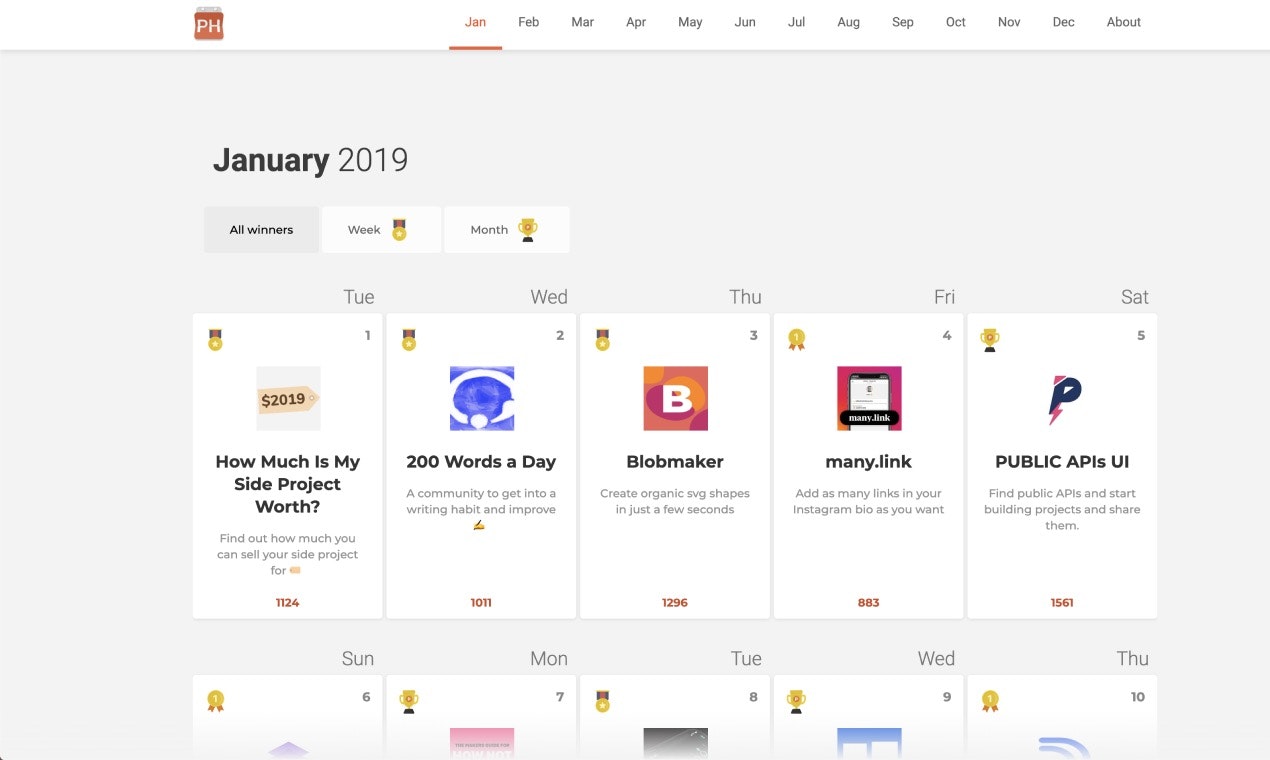This screenshot has height=760, width=1270.
Task: Open the many.link product page
Action: [868, 461]
